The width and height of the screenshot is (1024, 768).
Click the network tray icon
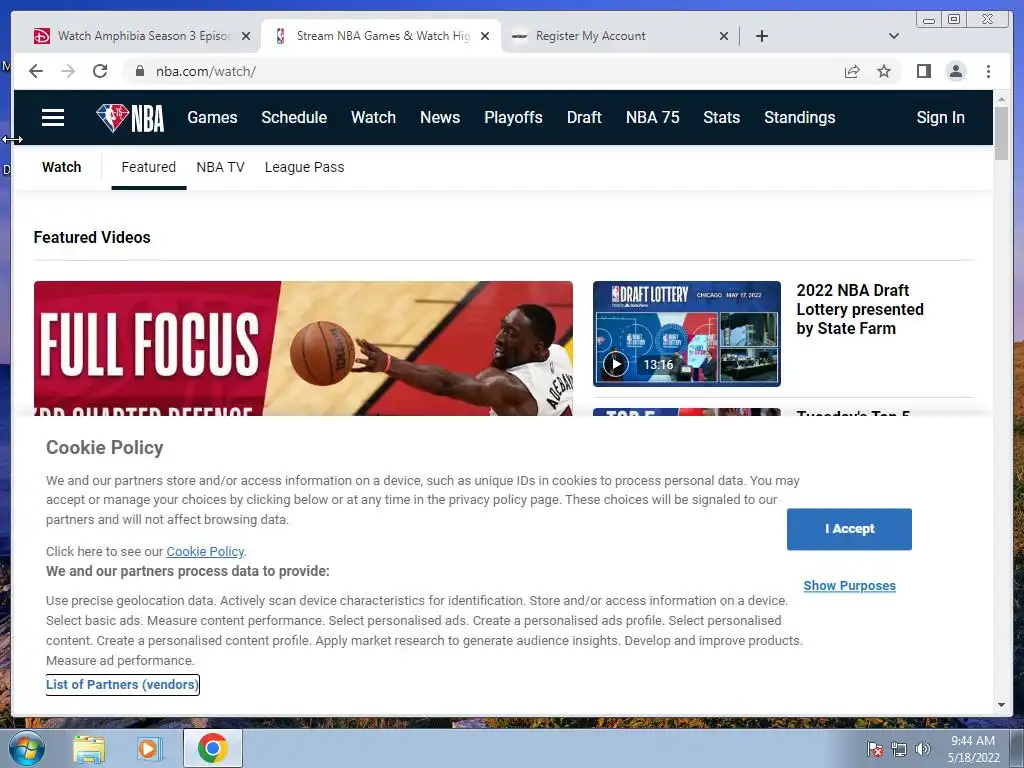(899, 749)
